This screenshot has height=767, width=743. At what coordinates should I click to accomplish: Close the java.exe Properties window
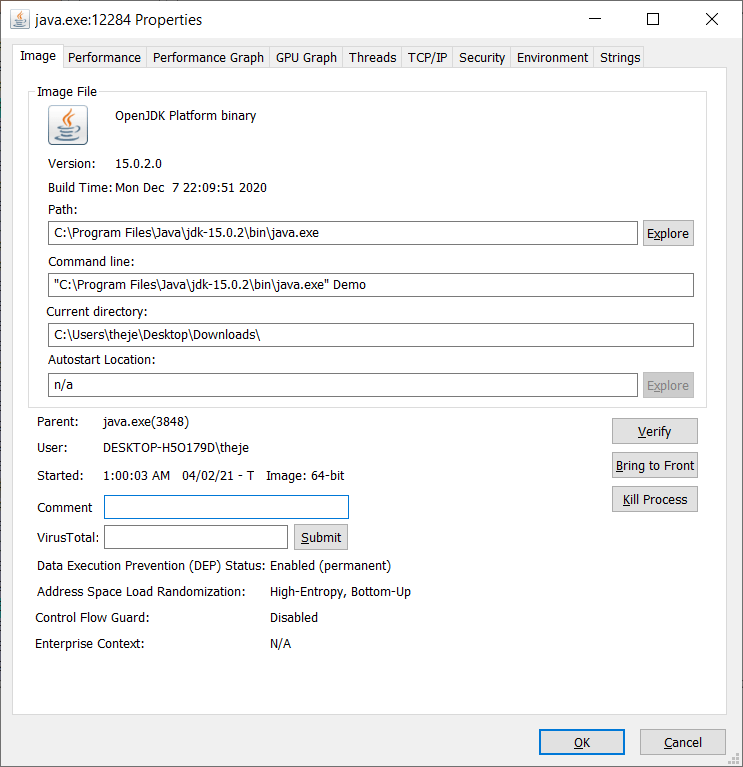pos(712,19)
